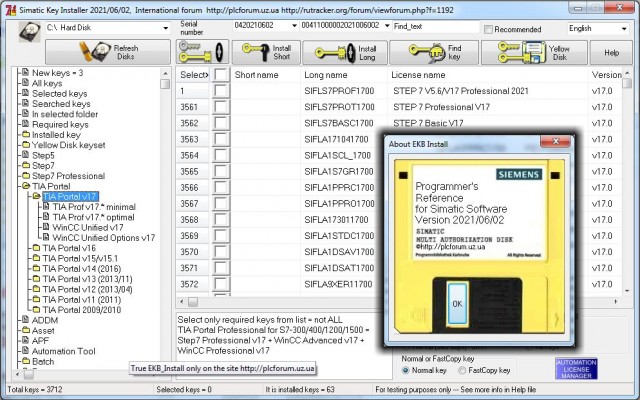This screenshot has width=640, height=400.
Task: Click Install Short key button
Action: (x=266, y=52)
